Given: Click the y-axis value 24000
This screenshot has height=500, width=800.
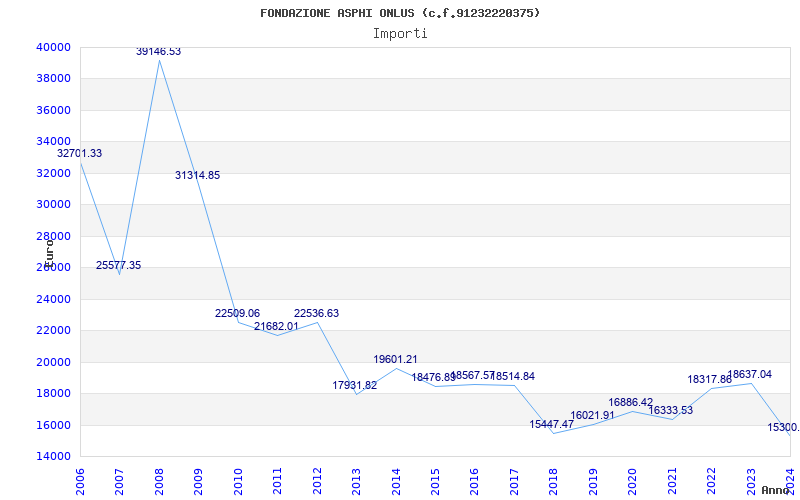Looking at the screenshot, I should [53, 299].
